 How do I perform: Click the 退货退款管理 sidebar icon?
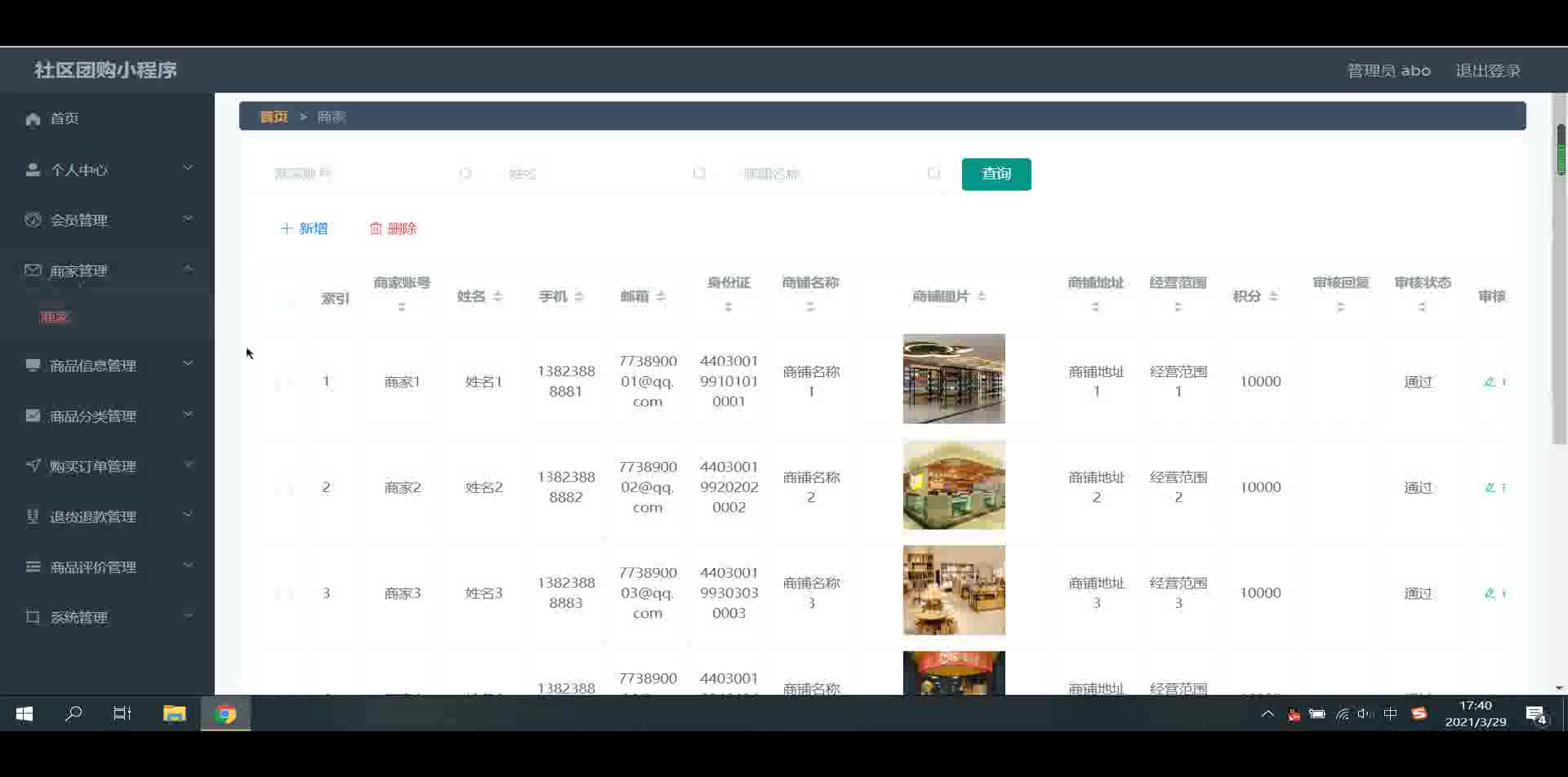(33, 516)
